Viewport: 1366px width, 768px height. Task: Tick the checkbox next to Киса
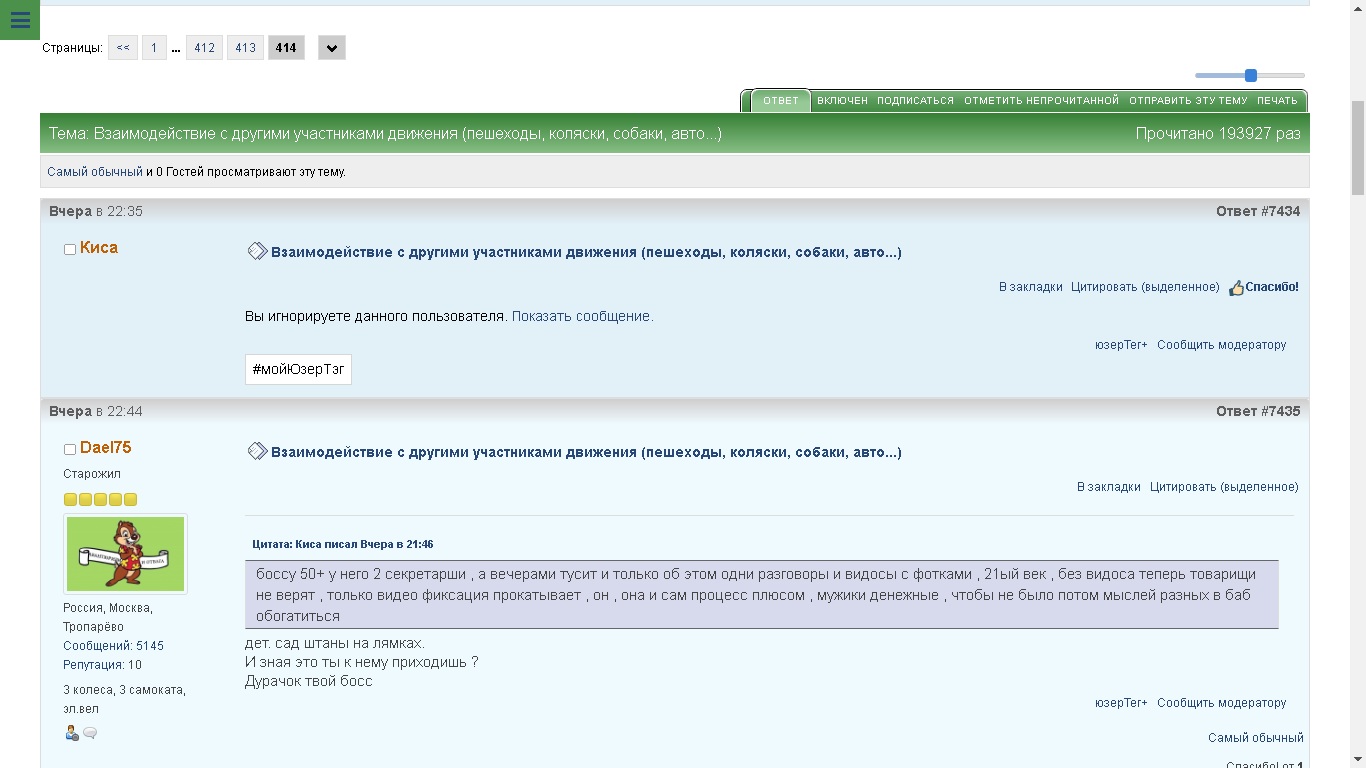(x=70, y=249)
